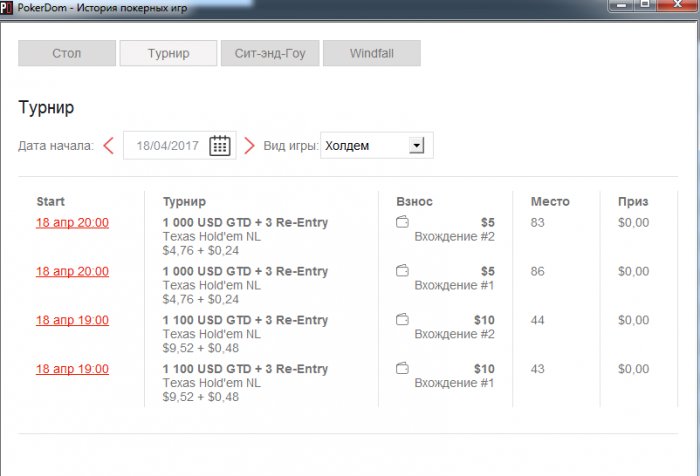Open 18 апр 20:00 link with place 83
The width and height of the screenshot is (700, 476).
(x=72, y=222)
